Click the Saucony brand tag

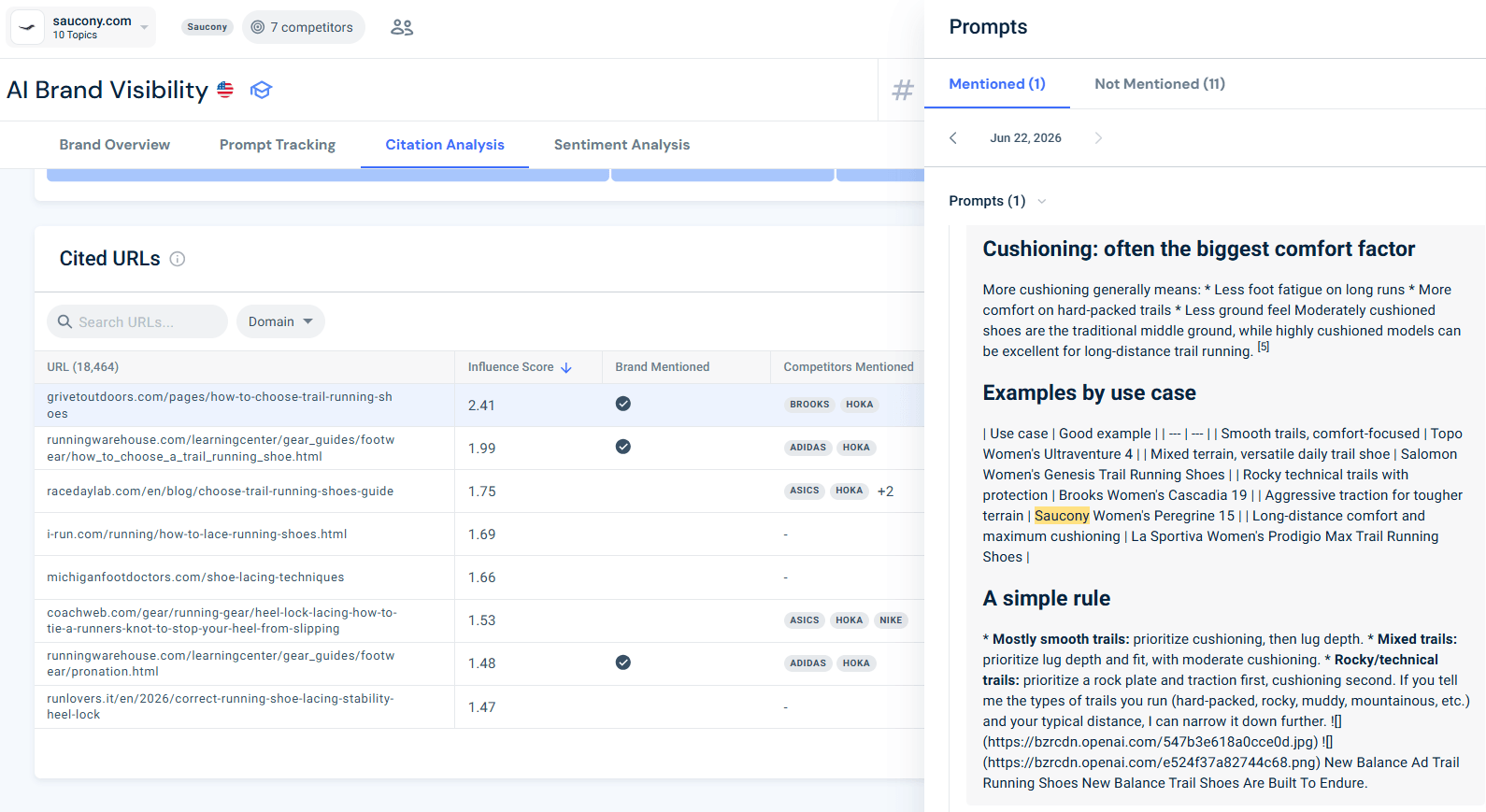(x=207, y=27)
